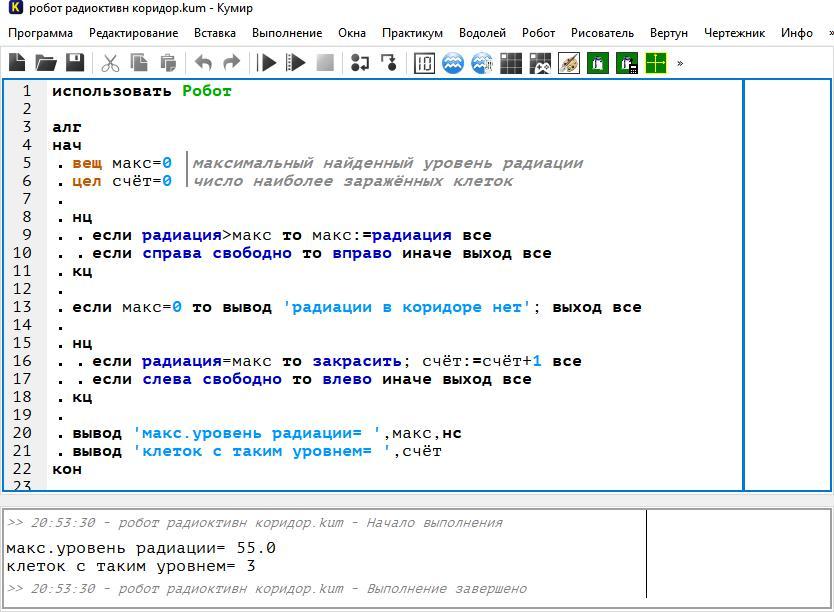Stop program execution with the square button
834x612 pixels.
pos(325,63)
